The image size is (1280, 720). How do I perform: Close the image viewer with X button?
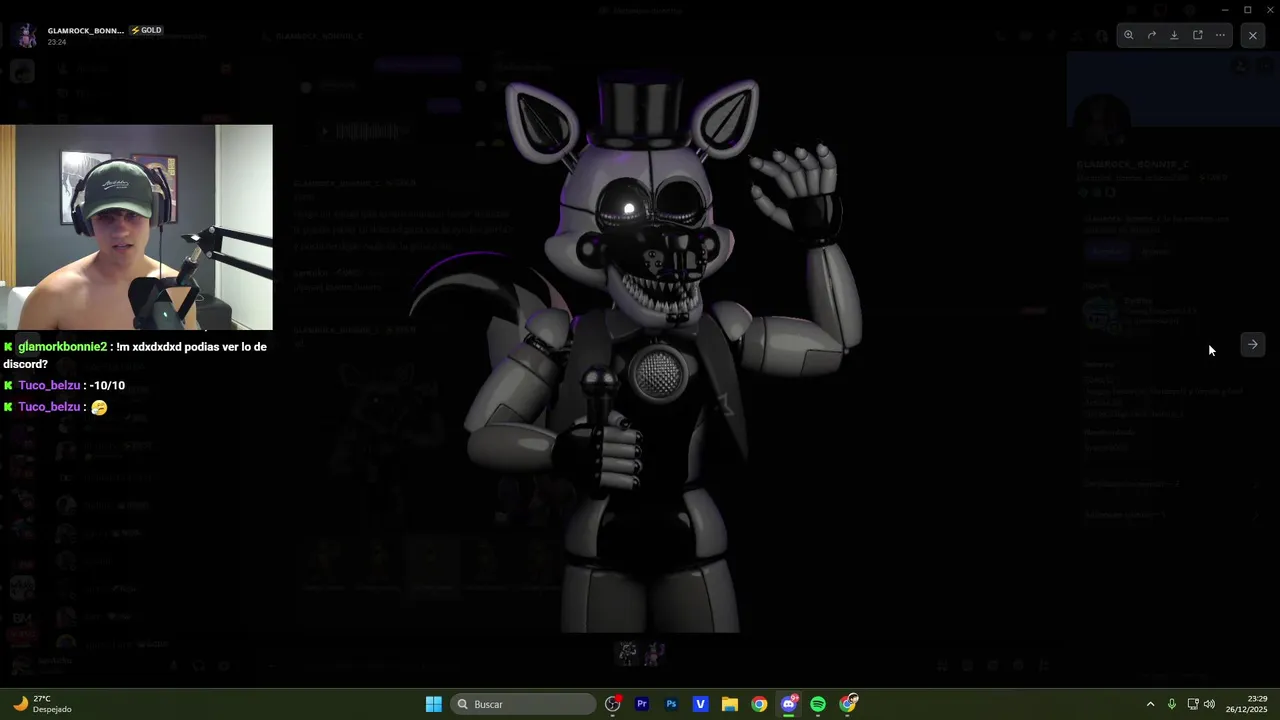tap(1253, 35)
